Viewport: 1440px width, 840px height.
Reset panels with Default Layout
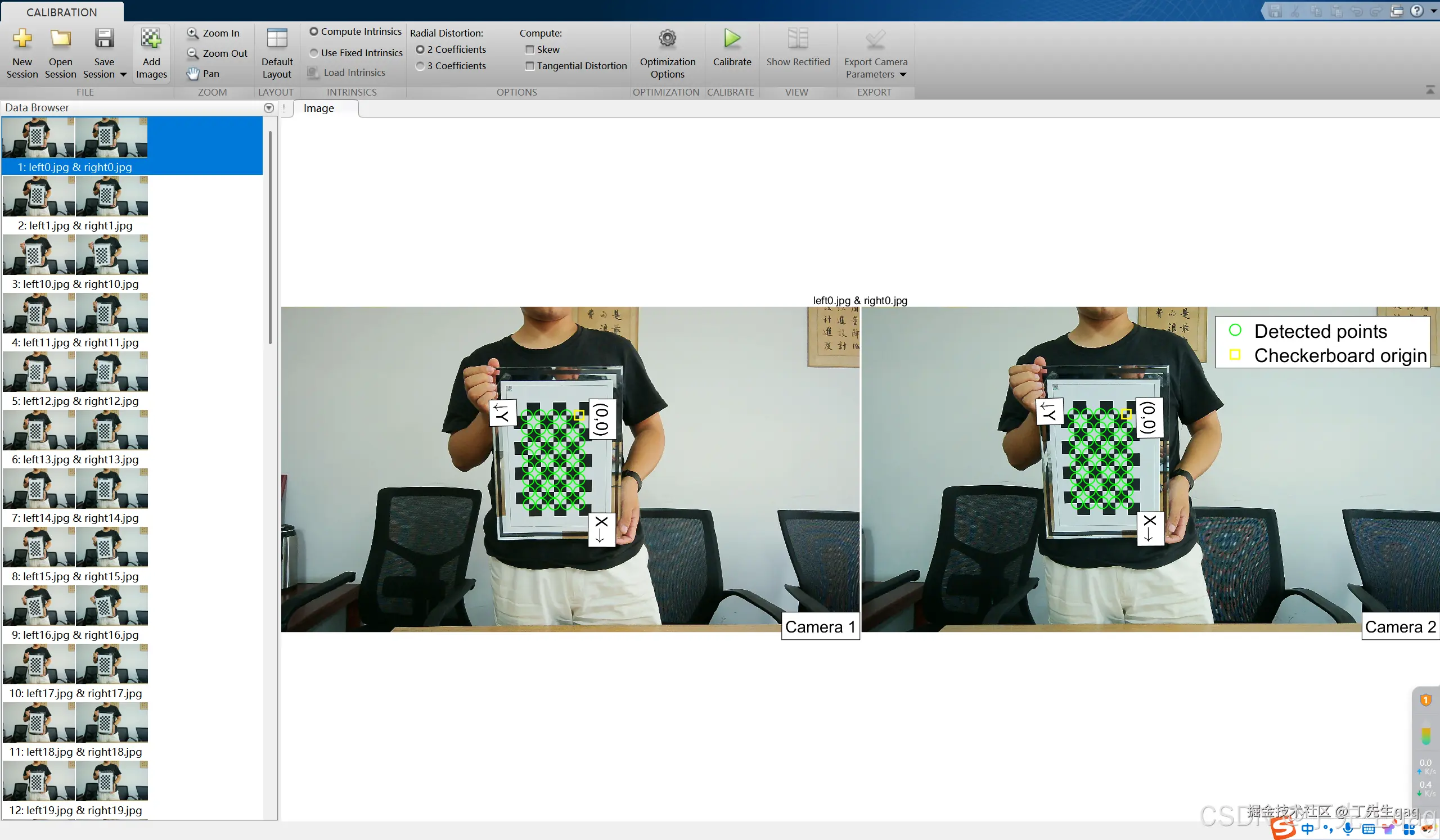coord(277,52)
